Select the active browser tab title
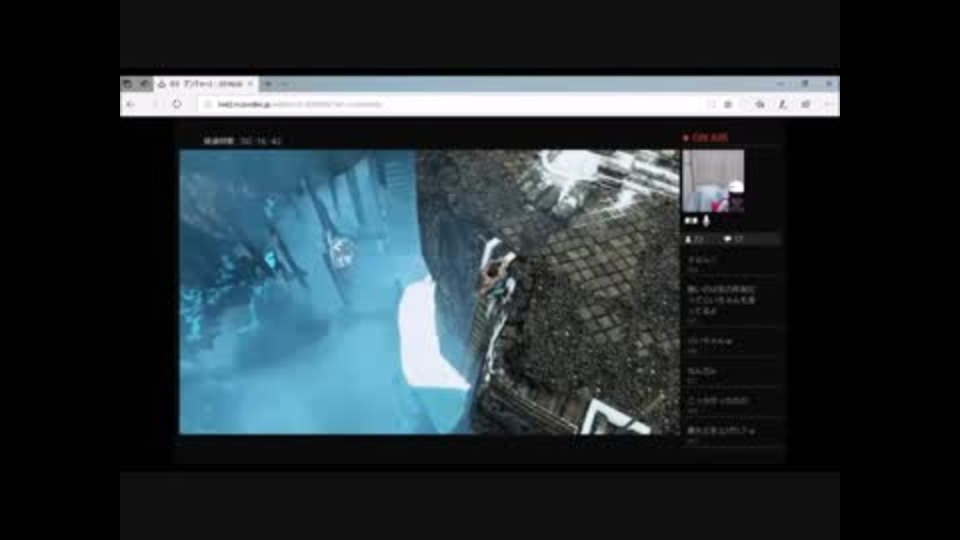 click(x=206, y=84)
